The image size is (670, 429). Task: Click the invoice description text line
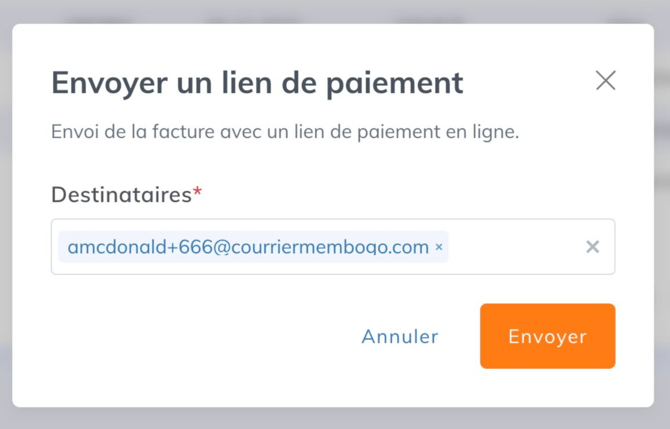[x=285, y=132]
